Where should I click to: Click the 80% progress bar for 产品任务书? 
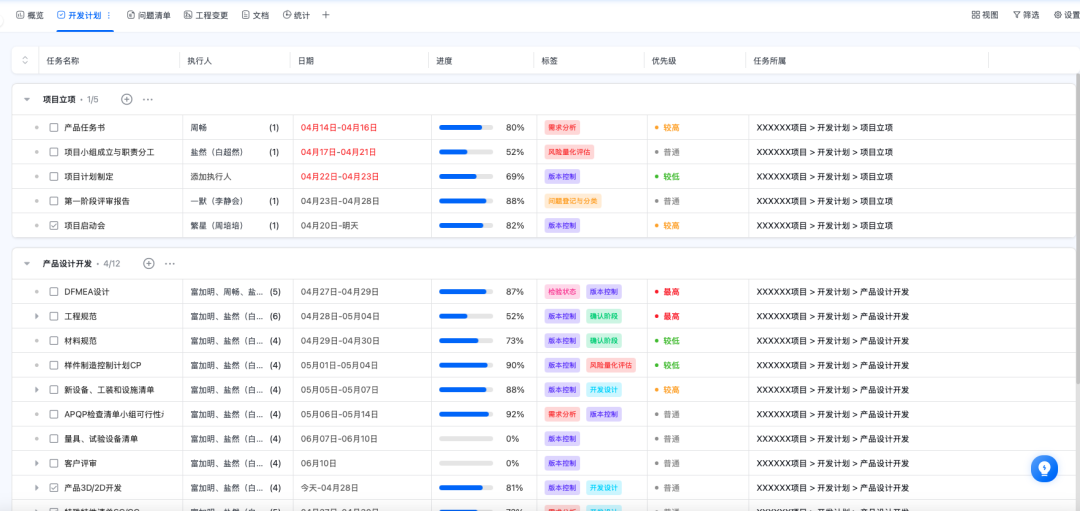click(465, 128)
